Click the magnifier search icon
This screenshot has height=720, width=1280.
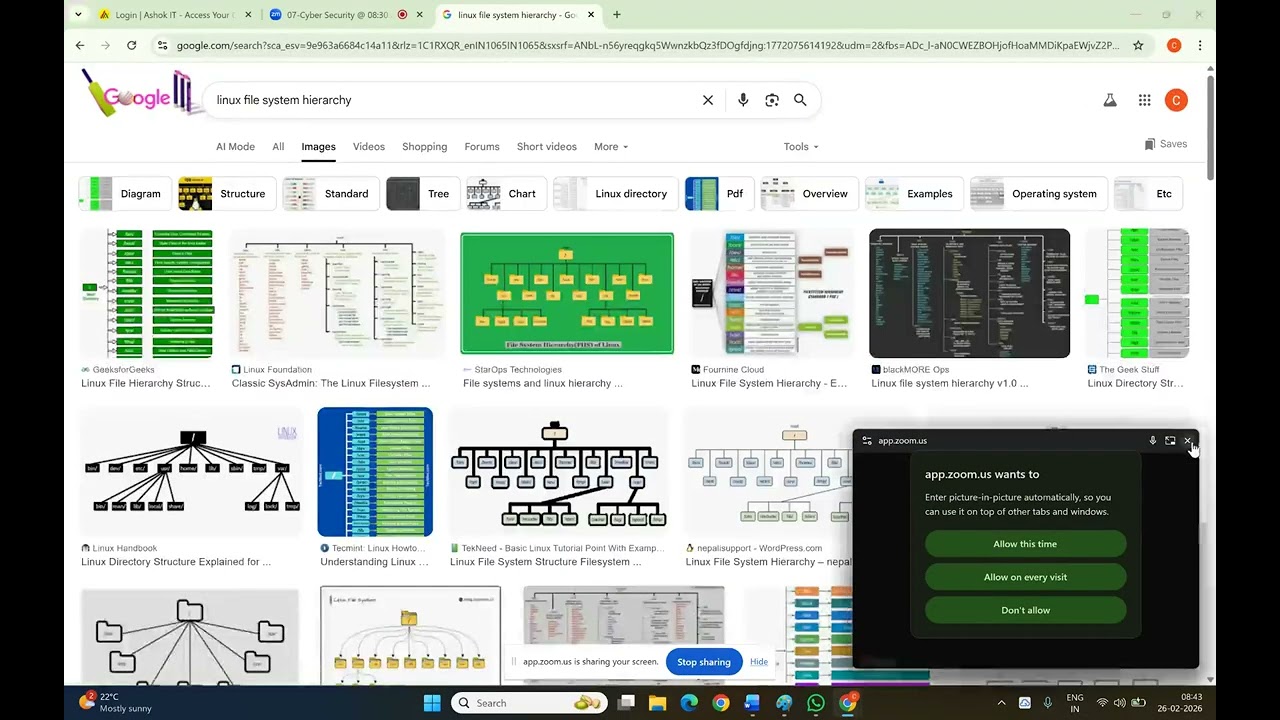coord(800,100)
